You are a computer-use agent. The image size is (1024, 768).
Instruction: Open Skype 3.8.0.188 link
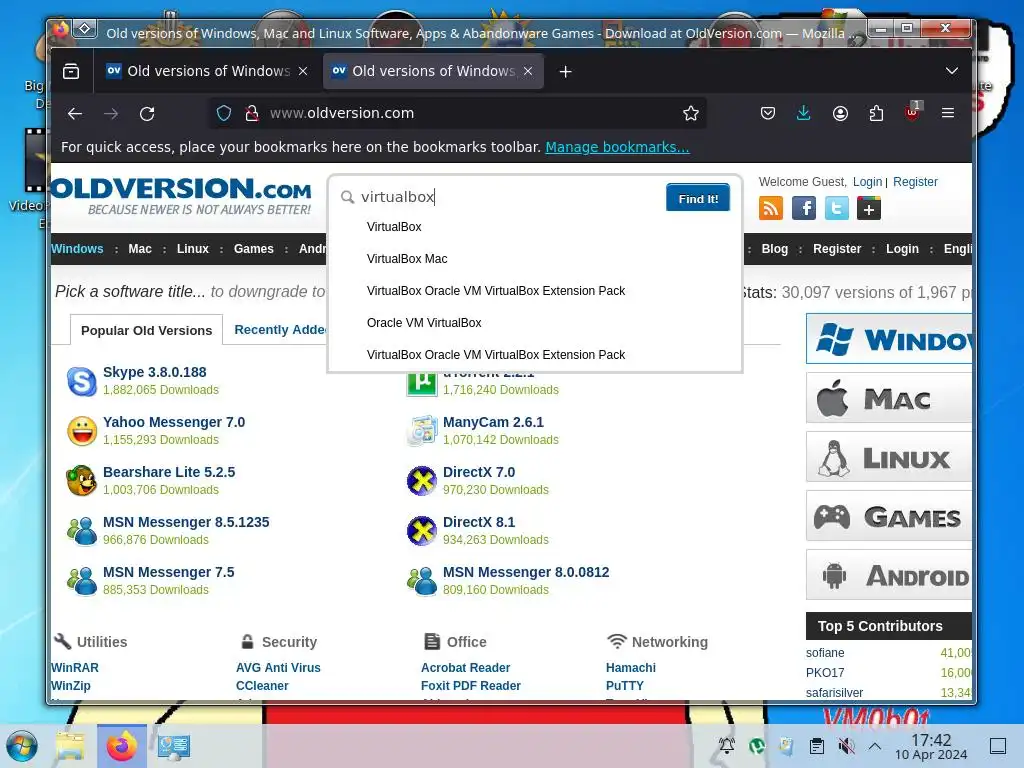point(155,372)
